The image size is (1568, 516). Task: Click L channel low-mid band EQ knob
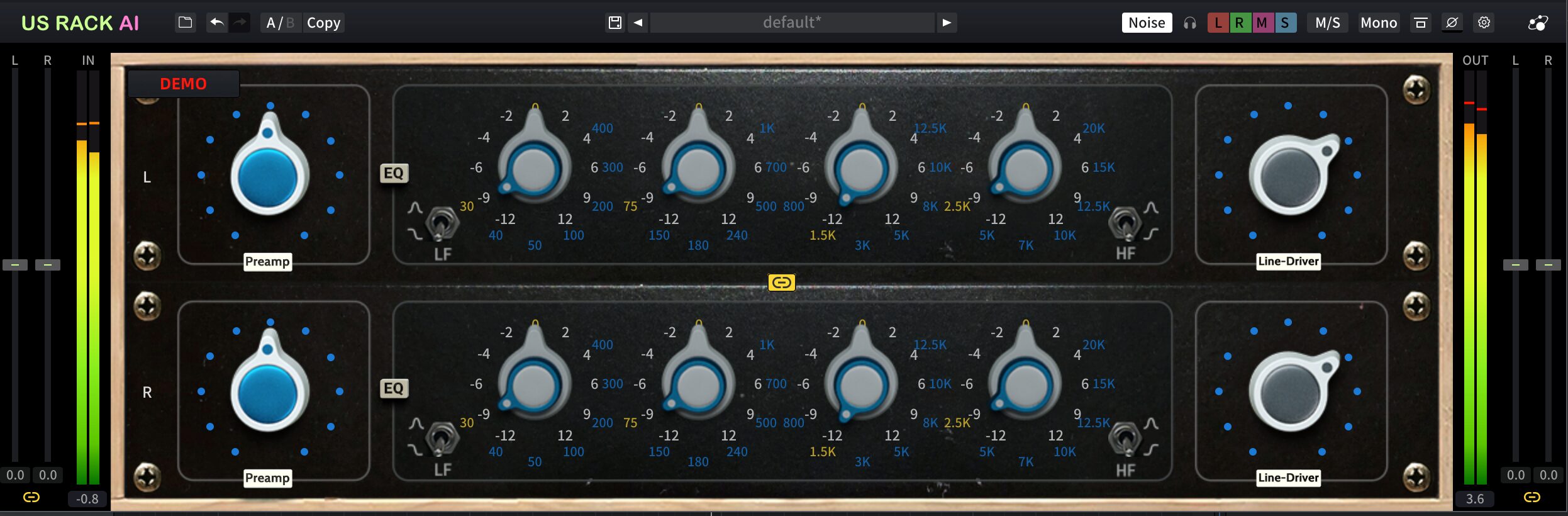click(x=698, y=169)
